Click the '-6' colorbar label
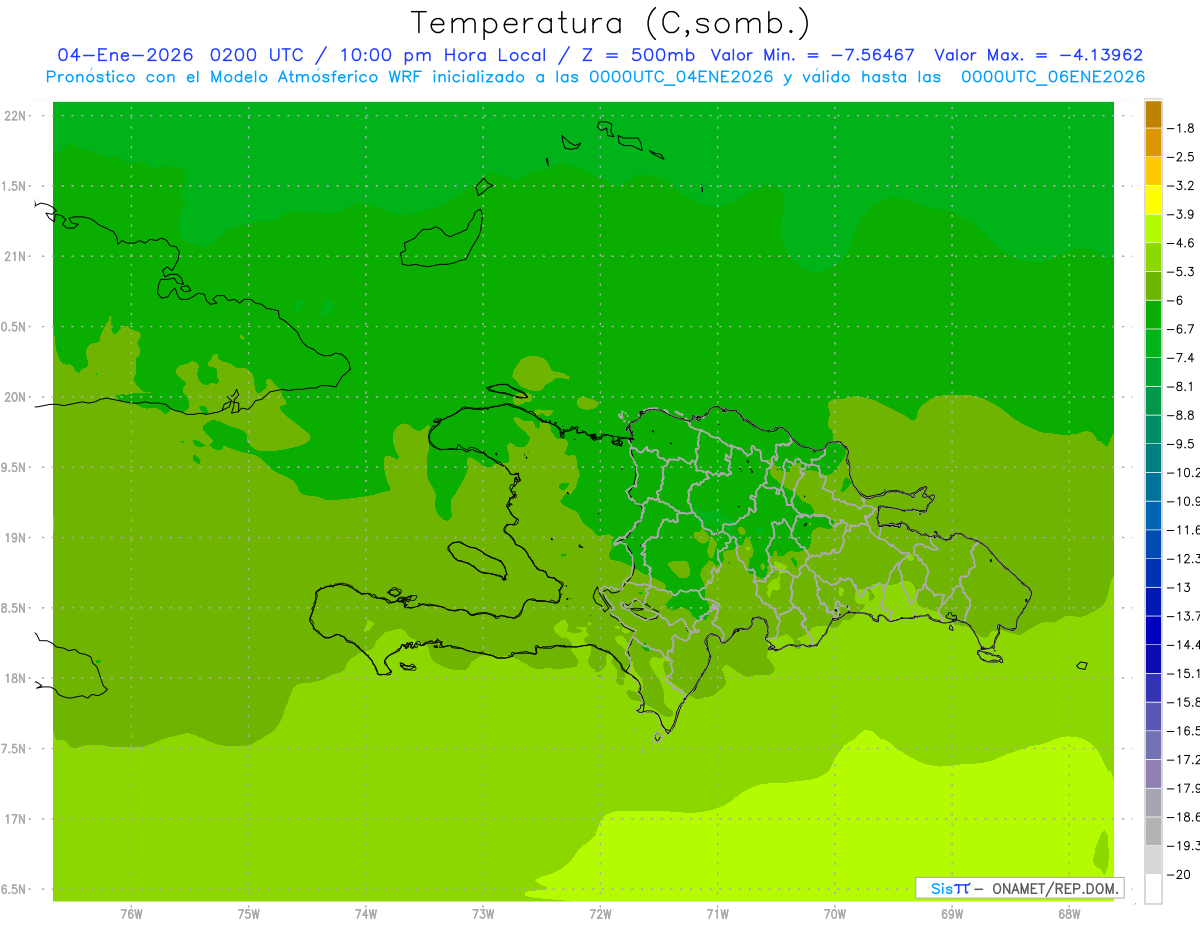 (x=1175, y=300)
